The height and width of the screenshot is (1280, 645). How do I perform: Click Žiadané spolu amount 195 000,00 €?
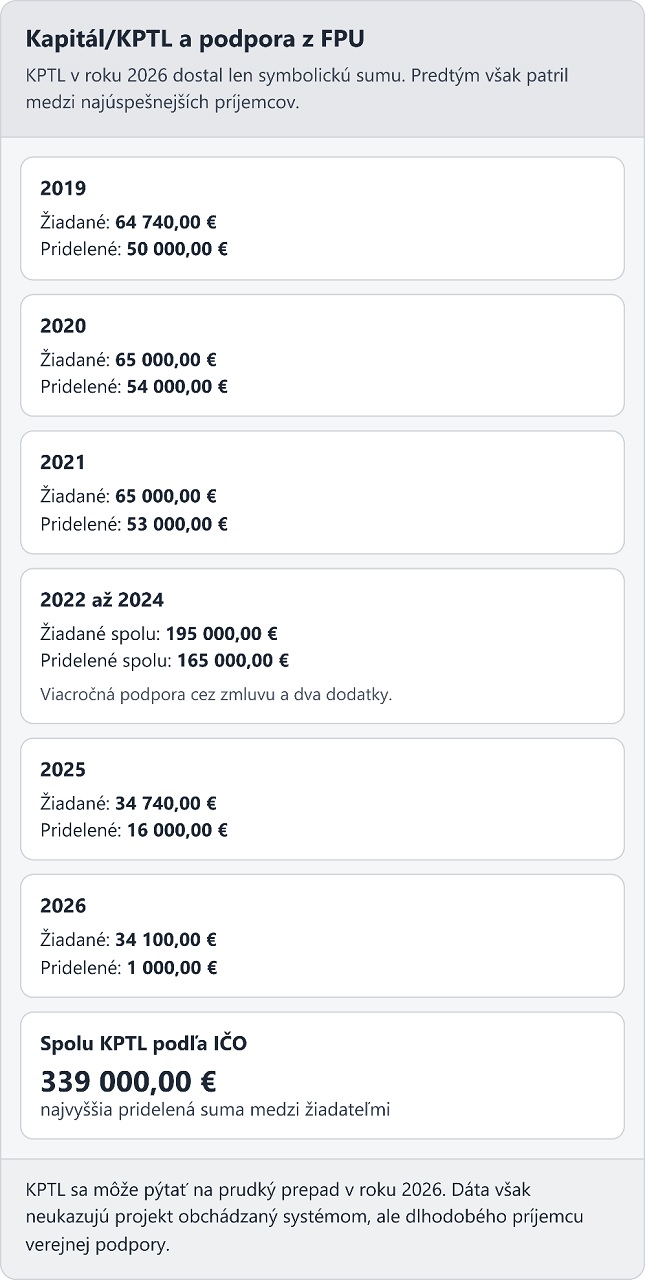[222, 633]
